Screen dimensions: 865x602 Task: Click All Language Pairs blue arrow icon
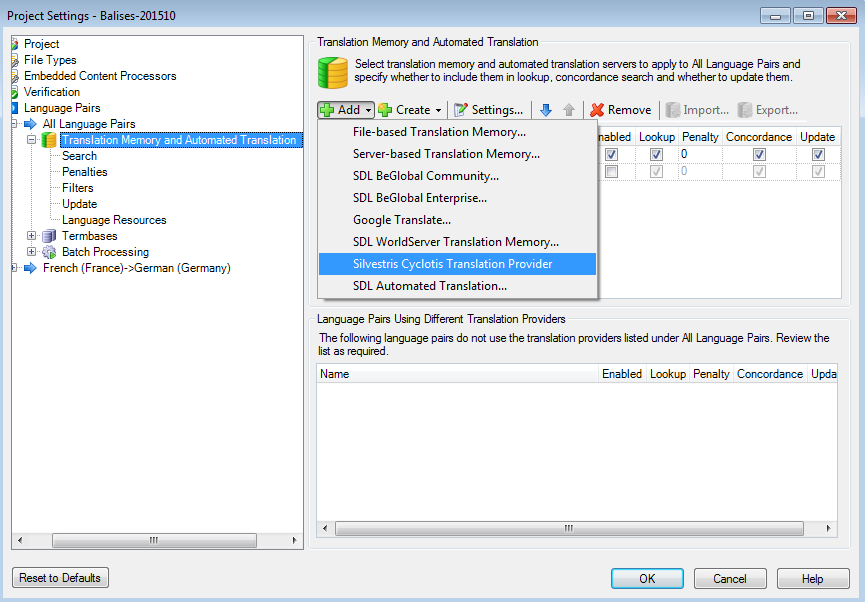[30, 124]
